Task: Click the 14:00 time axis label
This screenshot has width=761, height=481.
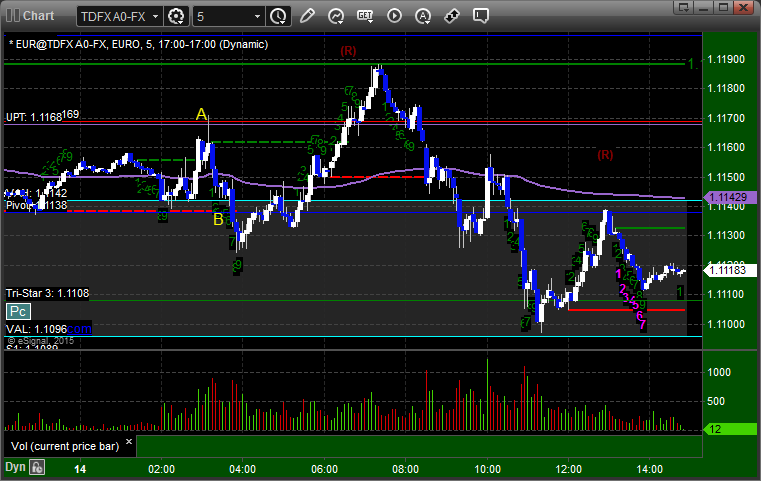Action: (650, 469)
